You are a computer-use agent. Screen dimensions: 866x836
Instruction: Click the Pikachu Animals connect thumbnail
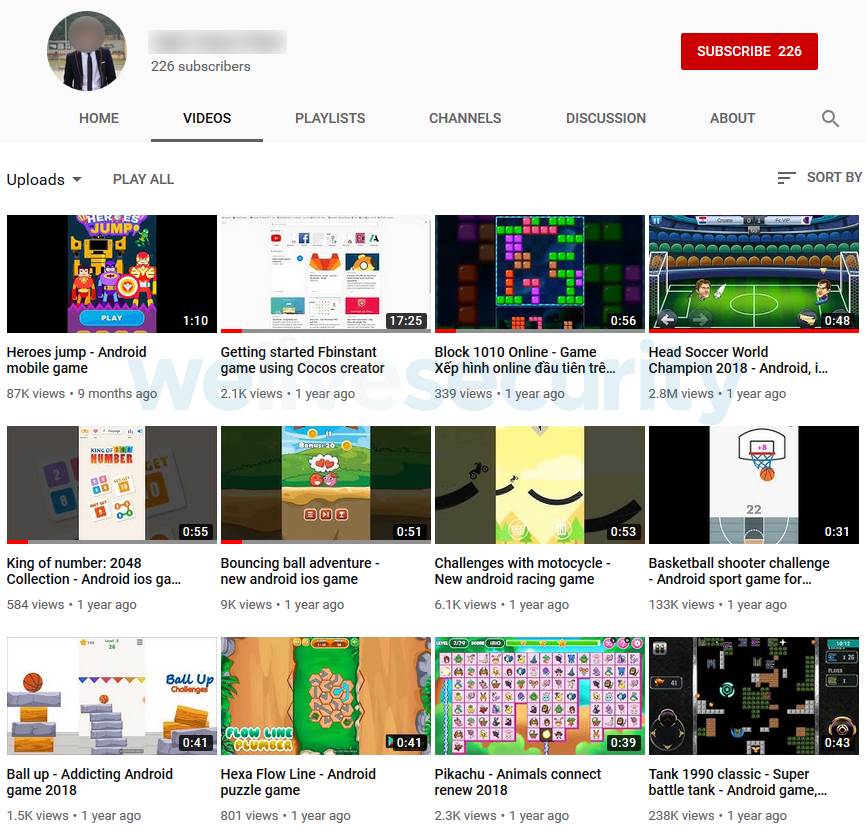pyautogui.click(x=539, y=694)
